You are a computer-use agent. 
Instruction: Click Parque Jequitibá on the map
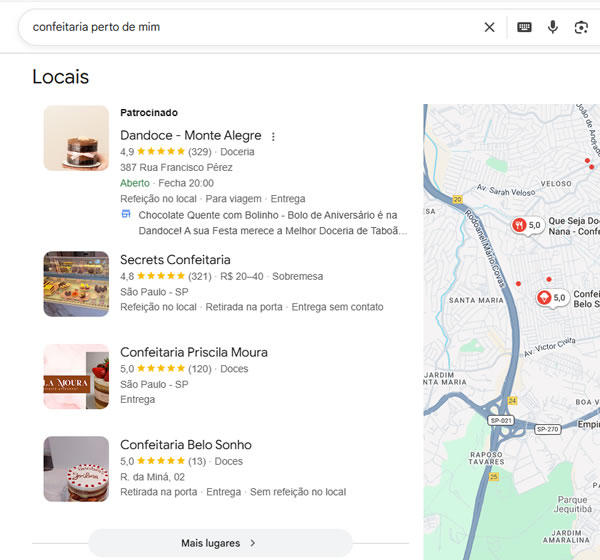(x=572, y=504)
